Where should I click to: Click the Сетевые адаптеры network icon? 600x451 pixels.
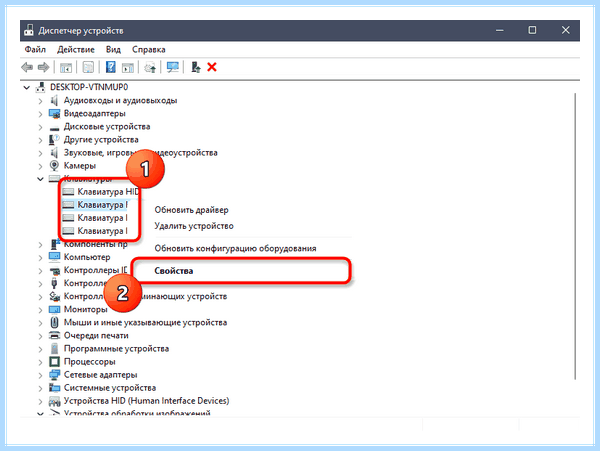click(x=54, y=375)
